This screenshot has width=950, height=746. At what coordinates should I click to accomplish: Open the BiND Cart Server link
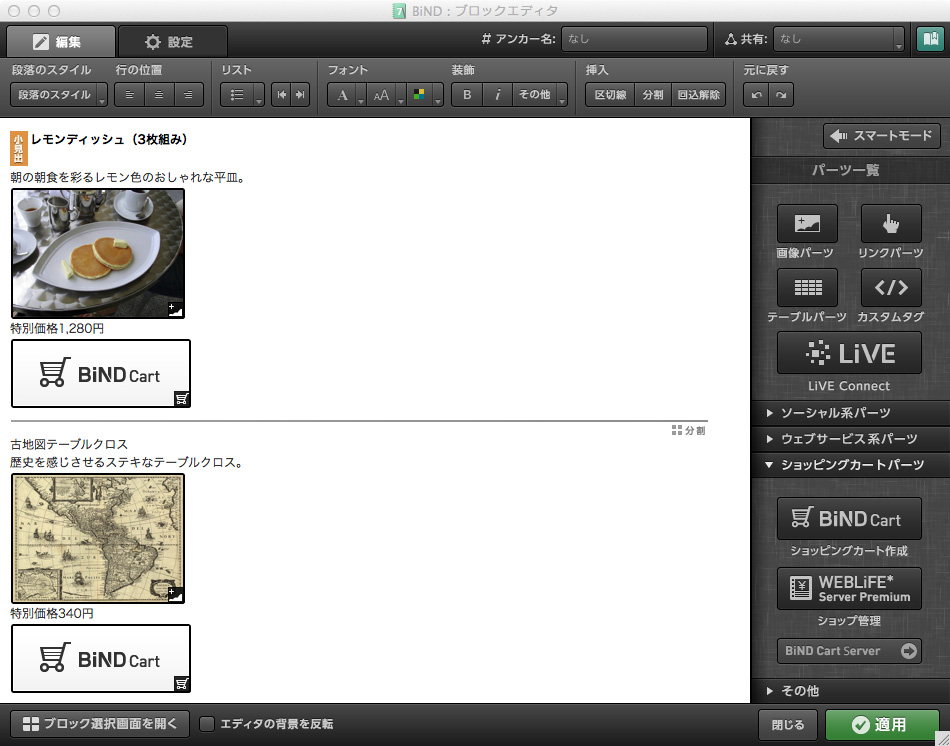point(849,651)
